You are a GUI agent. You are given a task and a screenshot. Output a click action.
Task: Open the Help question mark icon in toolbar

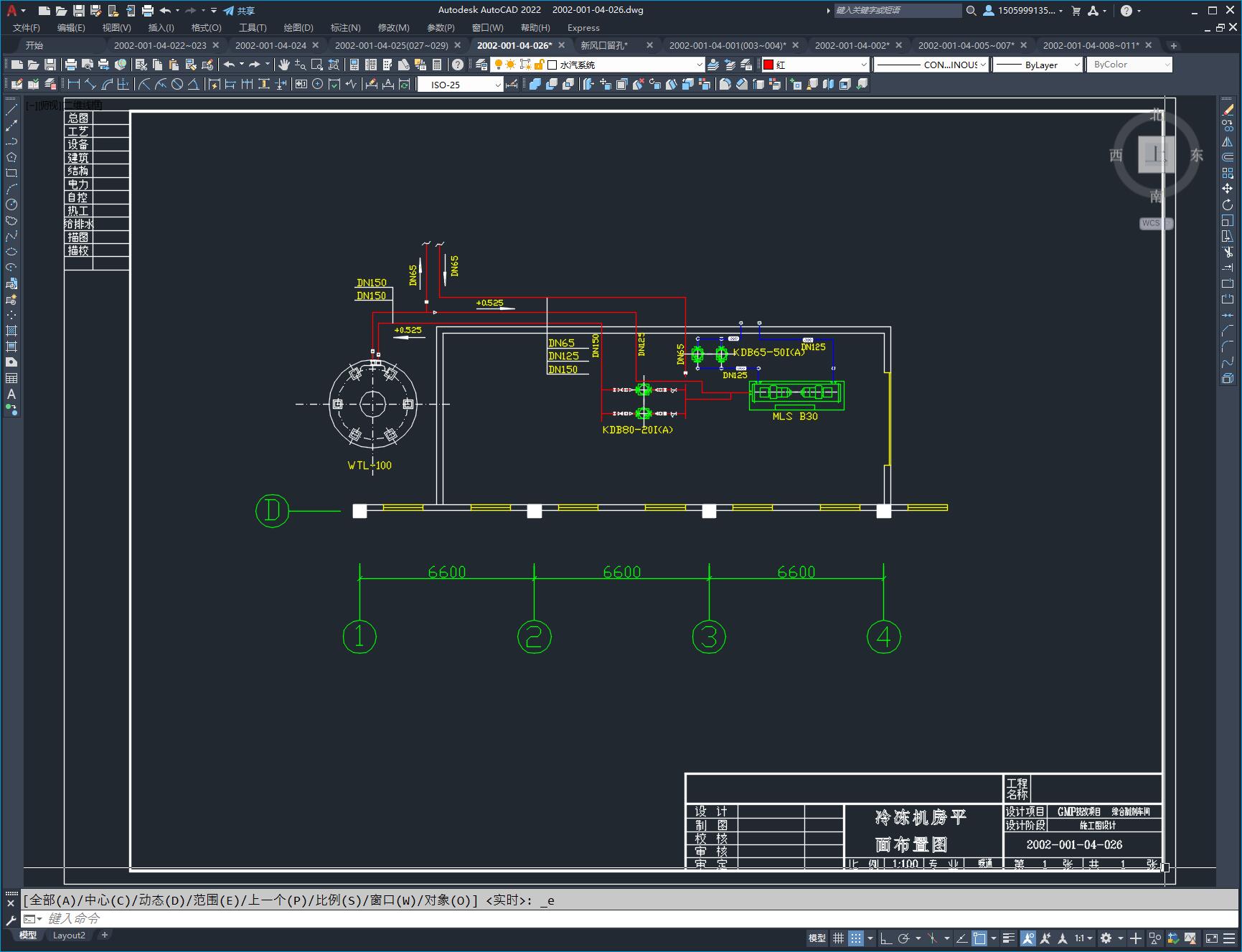[458, 65]
